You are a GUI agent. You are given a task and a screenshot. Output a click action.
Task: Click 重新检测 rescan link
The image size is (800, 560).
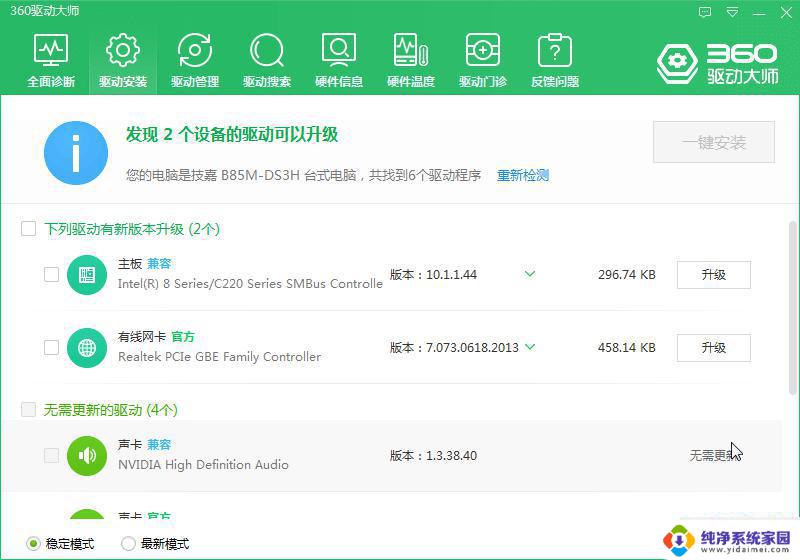tap(523, 175)
